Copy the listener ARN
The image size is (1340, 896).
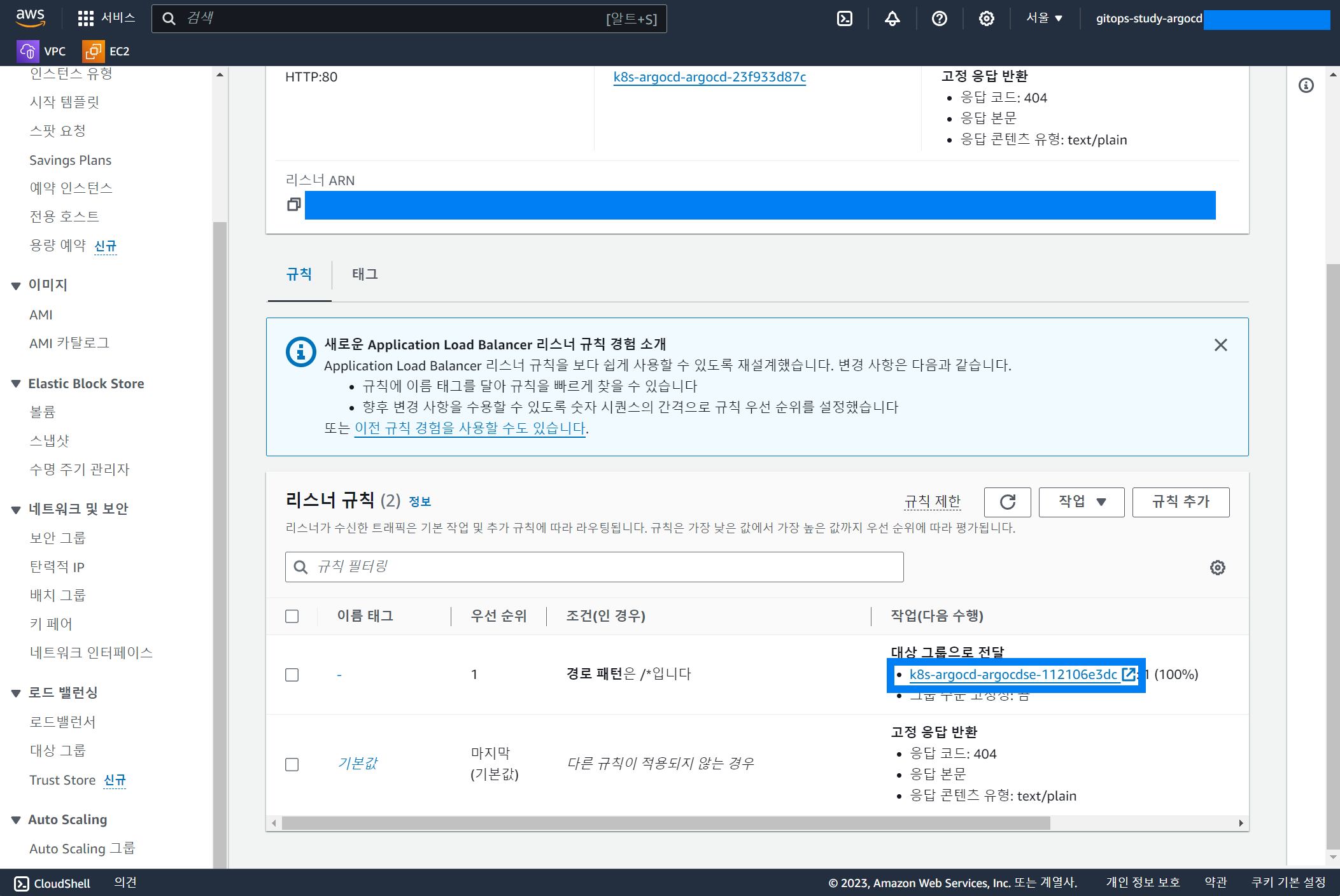click(293, 204)
